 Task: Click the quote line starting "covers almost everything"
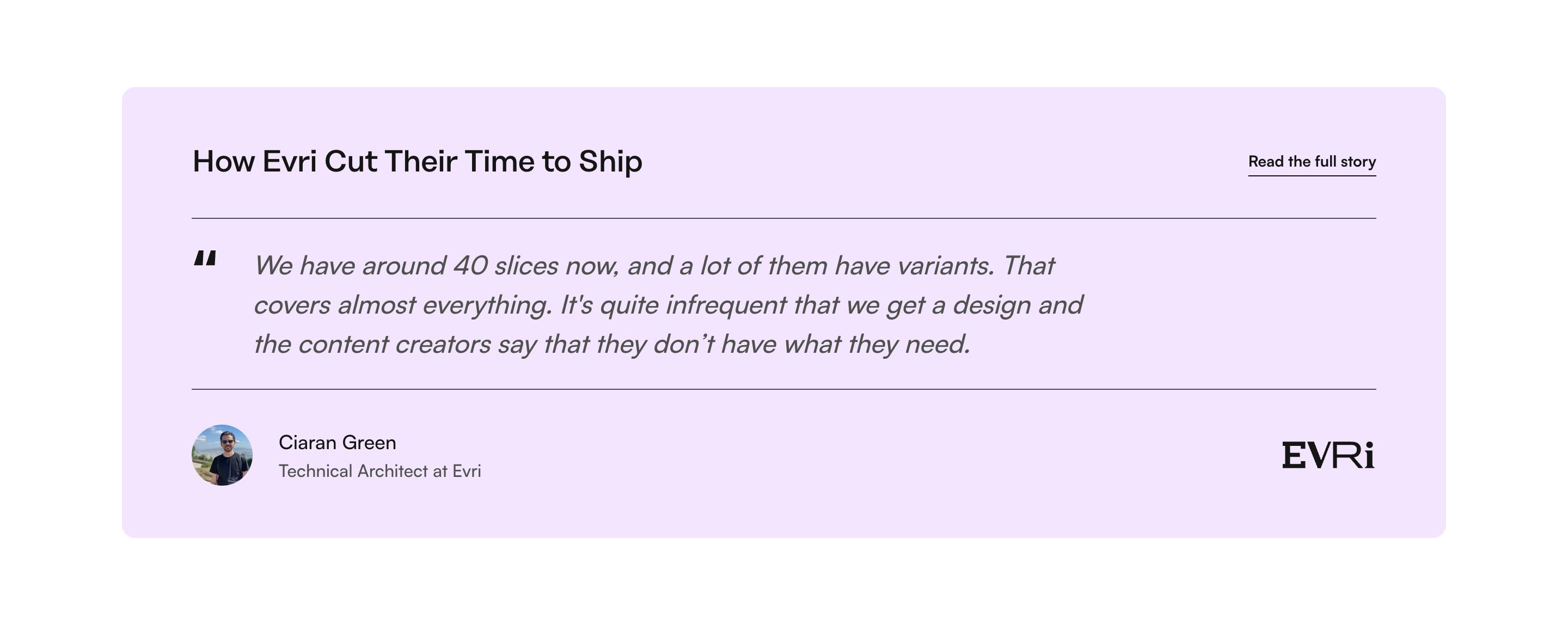pyautogui.click(x=667, y=305)
